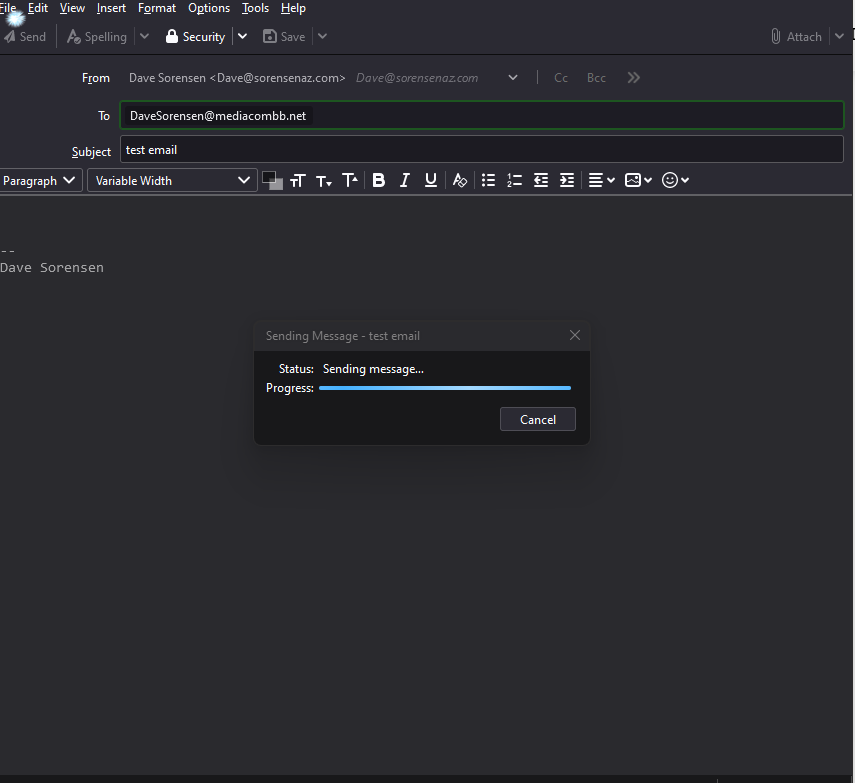This screenshot has height=783, width=855.
Task: Choose the text color swatch
Action: (272, 180)
